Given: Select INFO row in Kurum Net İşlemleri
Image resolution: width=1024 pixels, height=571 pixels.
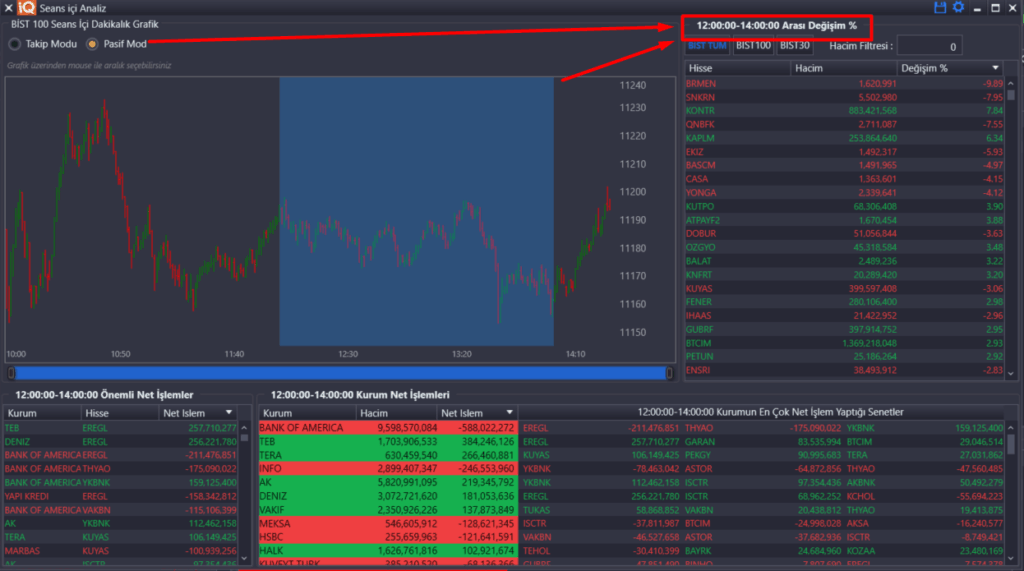Looking at the screenshot, I should click(x=389, y=468).
